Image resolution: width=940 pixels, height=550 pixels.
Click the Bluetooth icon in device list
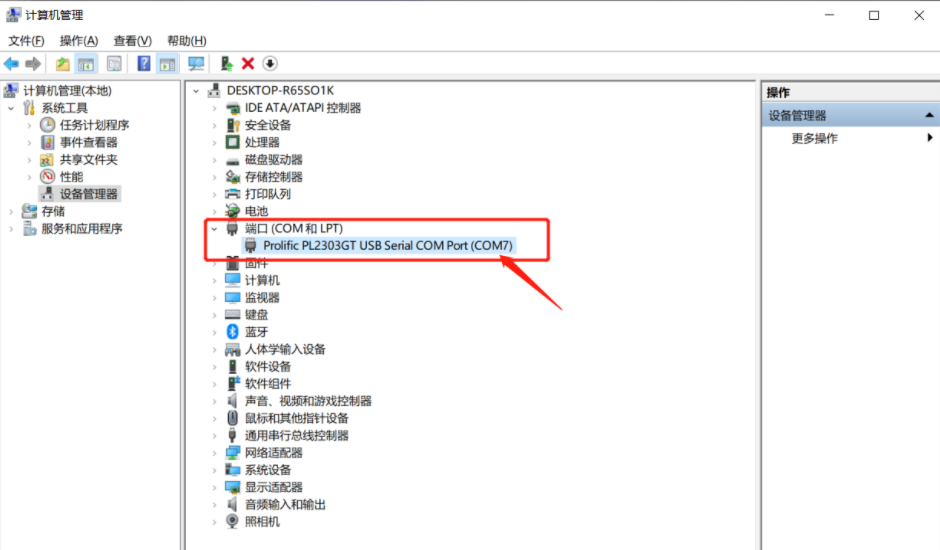pos(233,332)
